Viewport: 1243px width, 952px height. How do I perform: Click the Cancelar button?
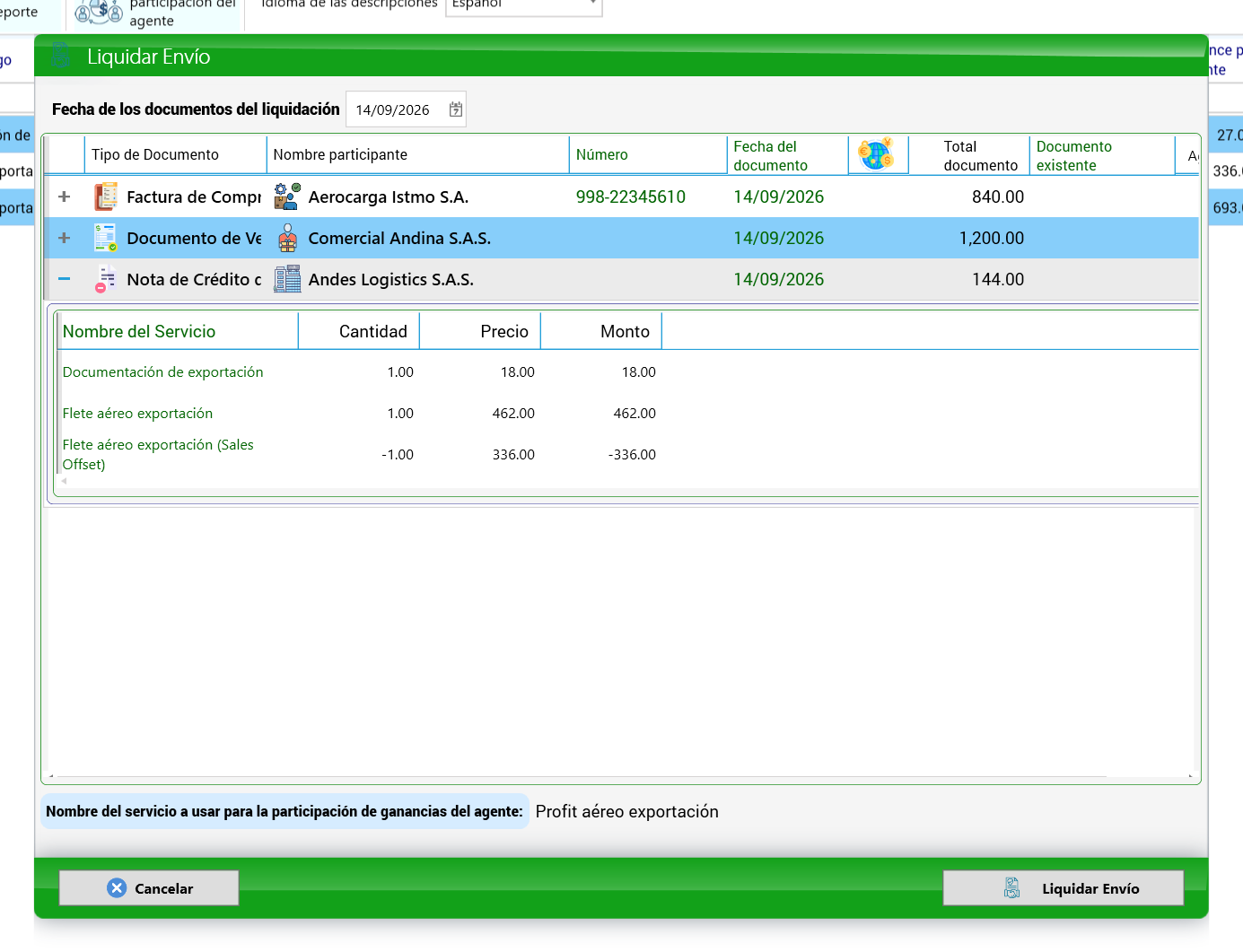pos(149,888)
